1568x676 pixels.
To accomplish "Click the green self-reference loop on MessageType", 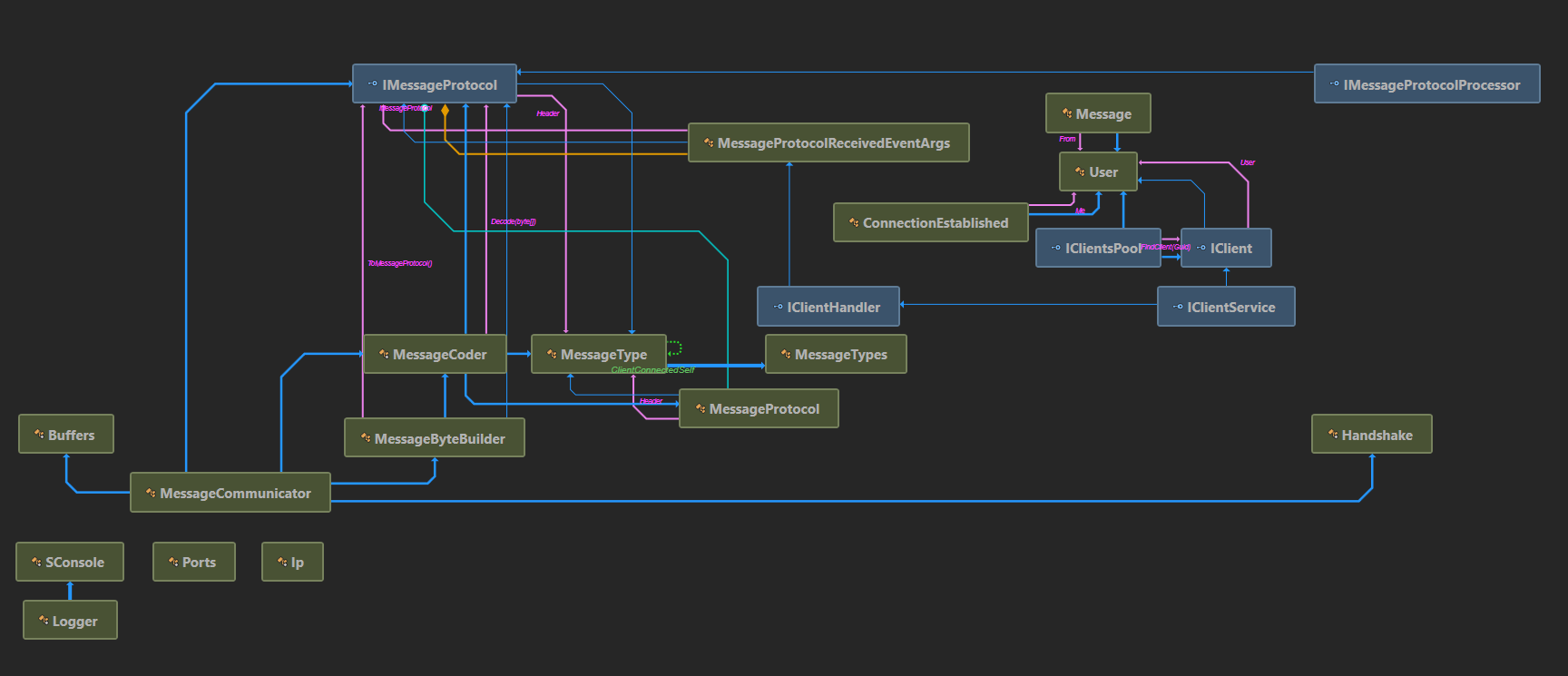I will tap(674, 348).
